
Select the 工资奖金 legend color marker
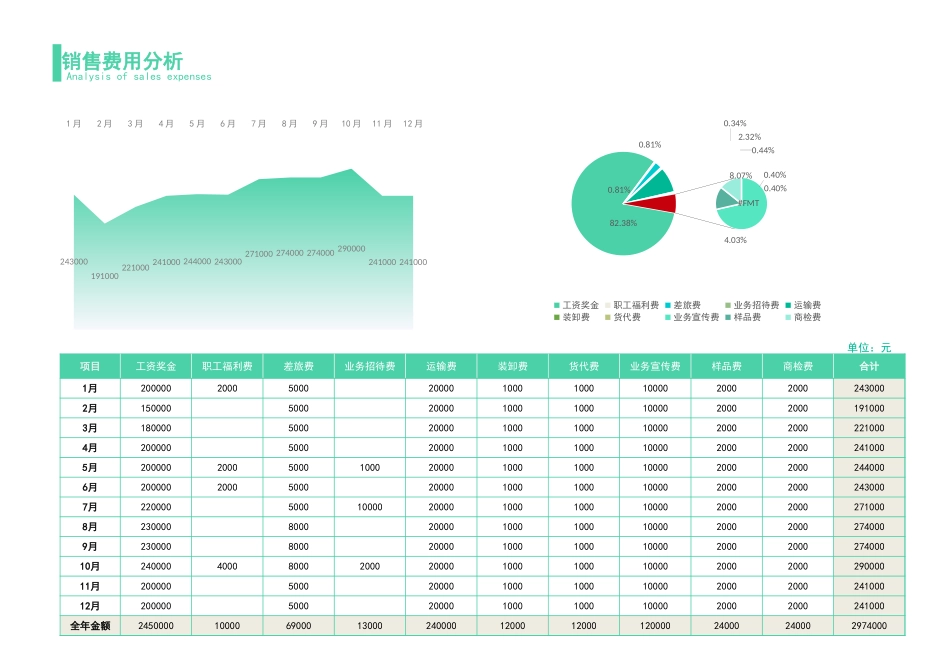pos(556,304)
